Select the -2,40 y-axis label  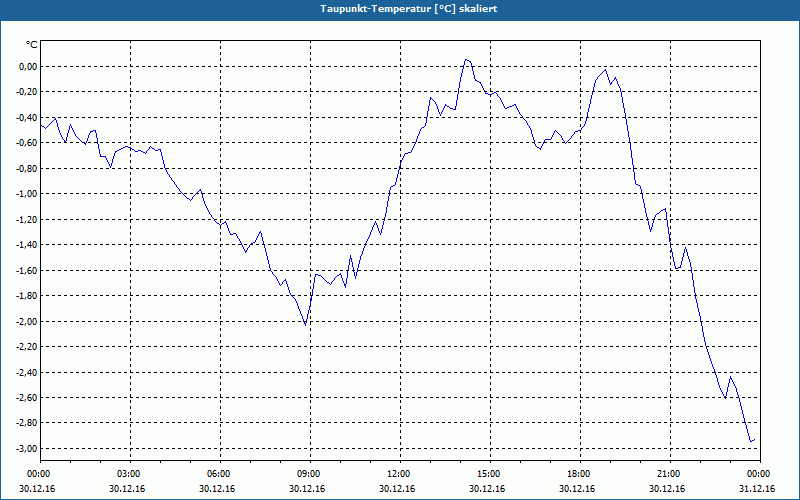[27, 372]
